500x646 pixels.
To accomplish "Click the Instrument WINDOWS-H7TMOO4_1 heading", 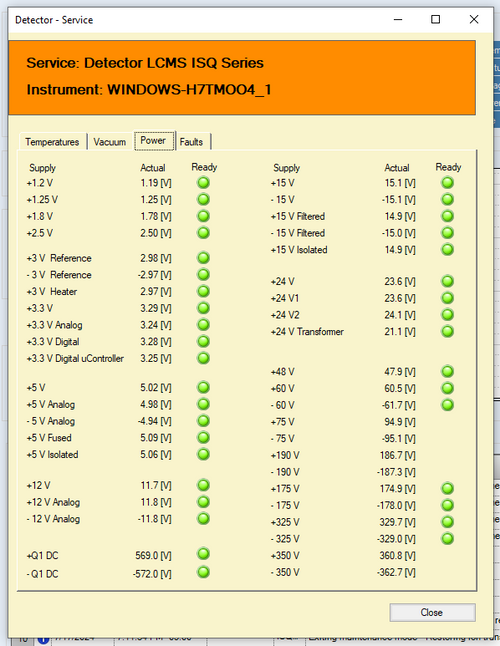I will [x=149, y=90].
